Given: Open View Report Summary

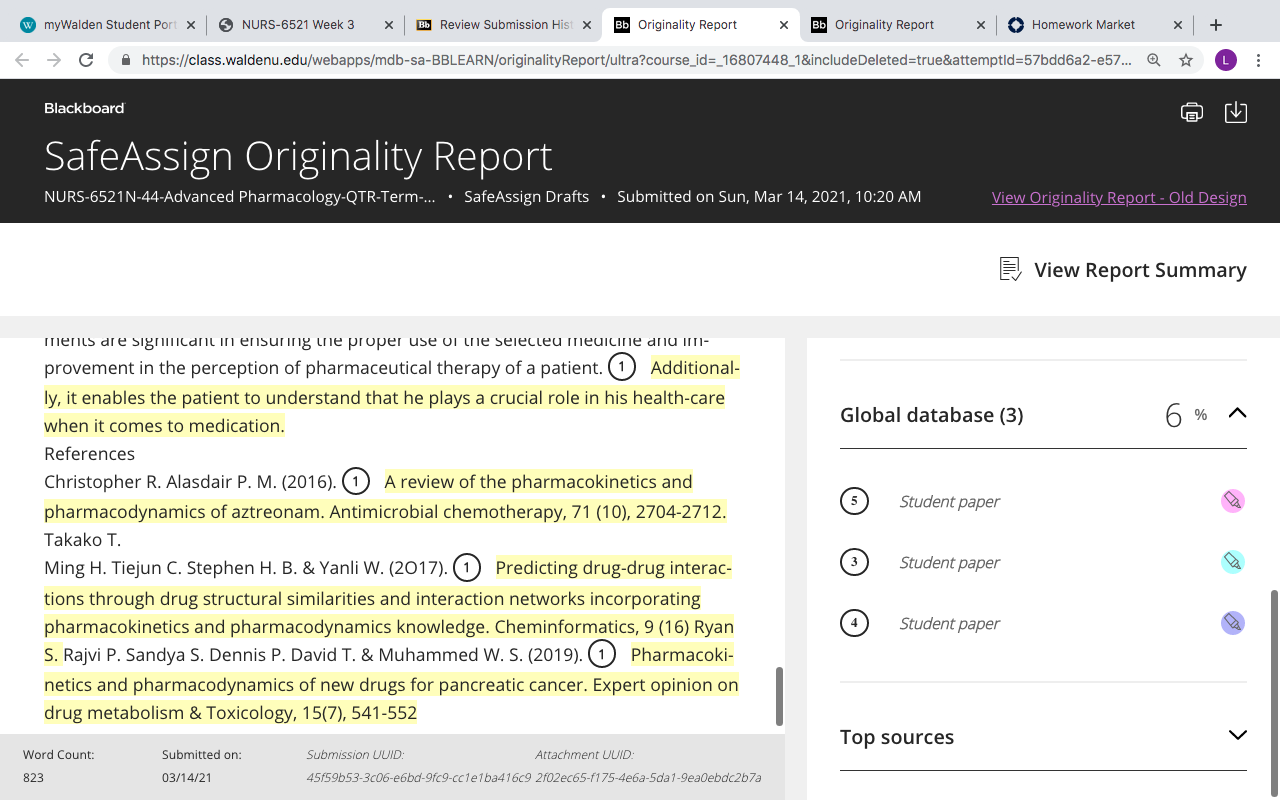Looking at the screenshot, I should [1122, 270].
